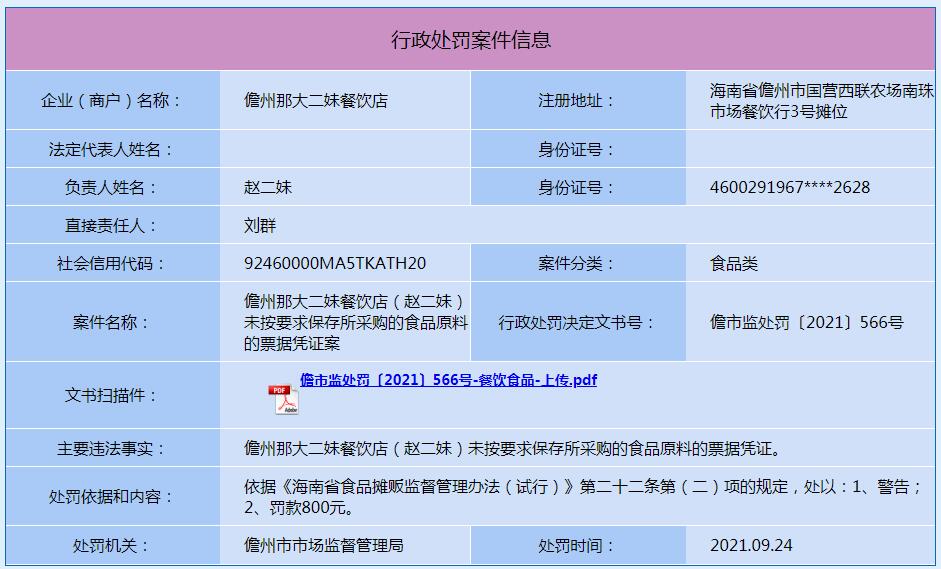The image size is (941, 569).
Task: Click the directly liable person 刘群
Action: click(260, 226)
